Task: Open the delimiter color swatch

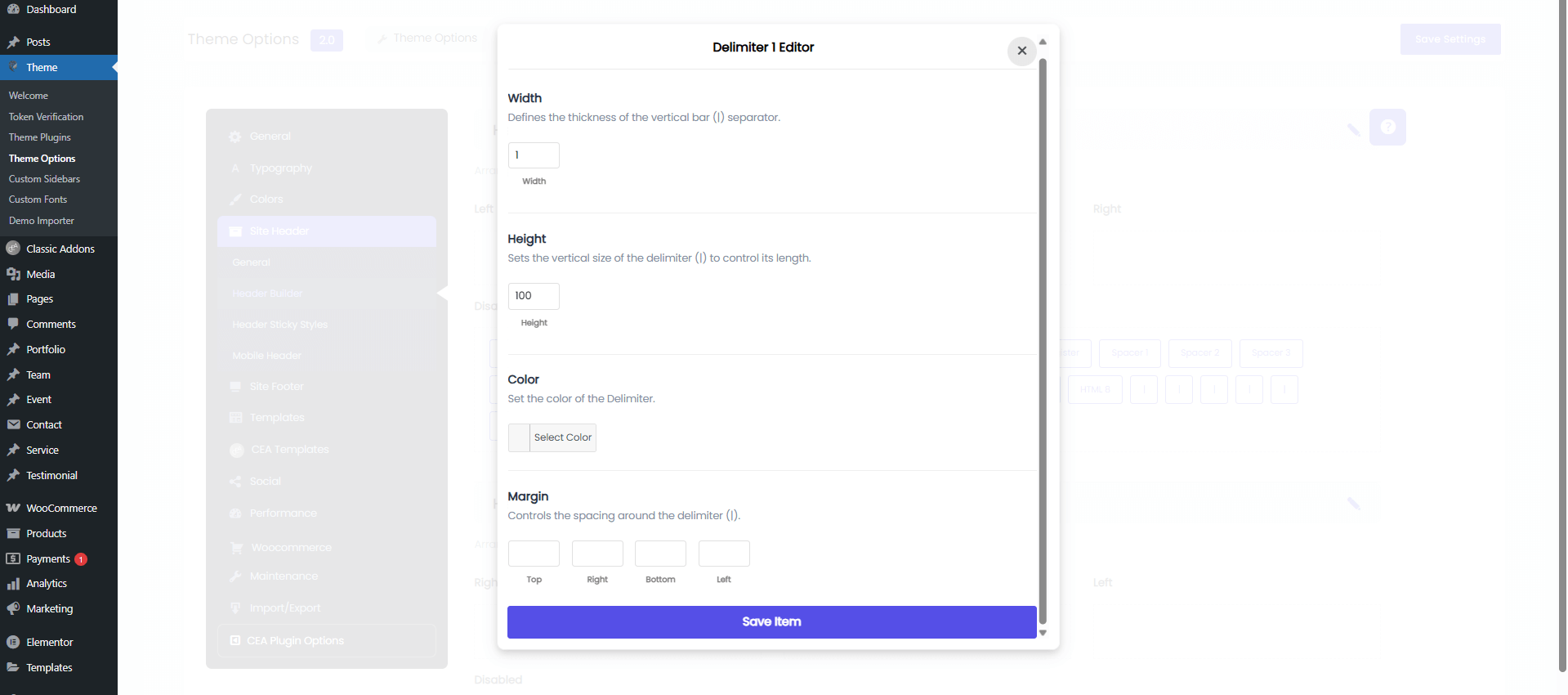Action: [x=519, y=438]
